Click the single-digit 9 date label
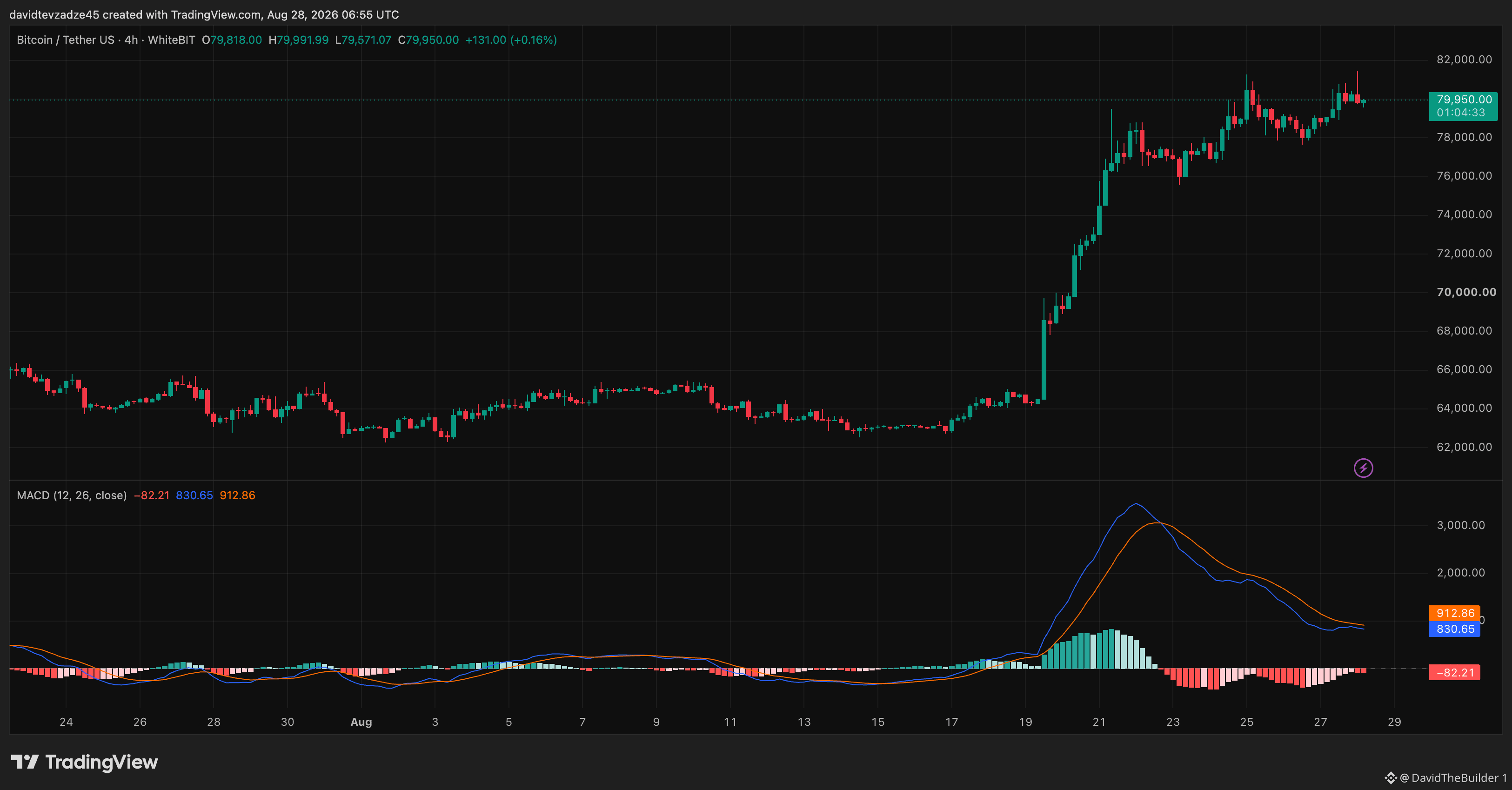Image resolution: width=1512 pixels, height=790 pixels. pos(656,722)
